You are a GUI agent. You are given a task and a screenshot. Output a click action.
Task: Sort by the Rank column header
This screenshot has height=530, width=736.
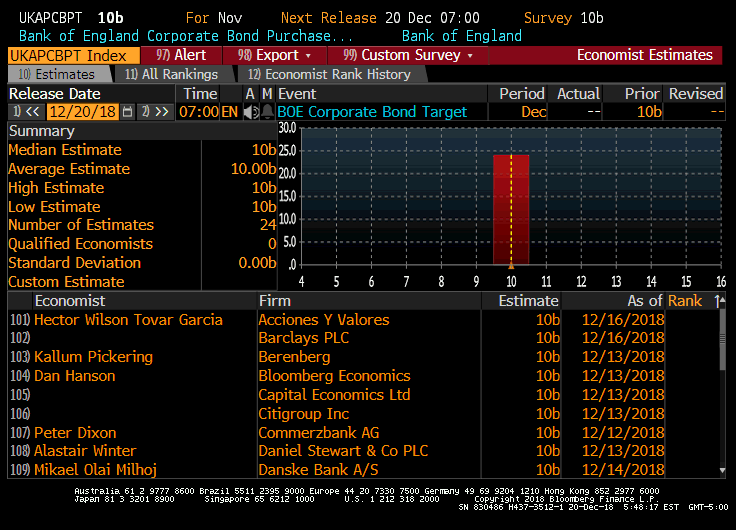(685, 301)
